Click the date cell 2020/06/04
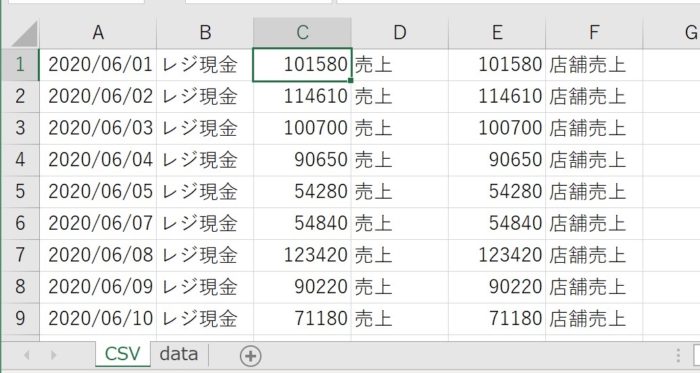Viewport: 700px width, 373px height. coord(98,160)
